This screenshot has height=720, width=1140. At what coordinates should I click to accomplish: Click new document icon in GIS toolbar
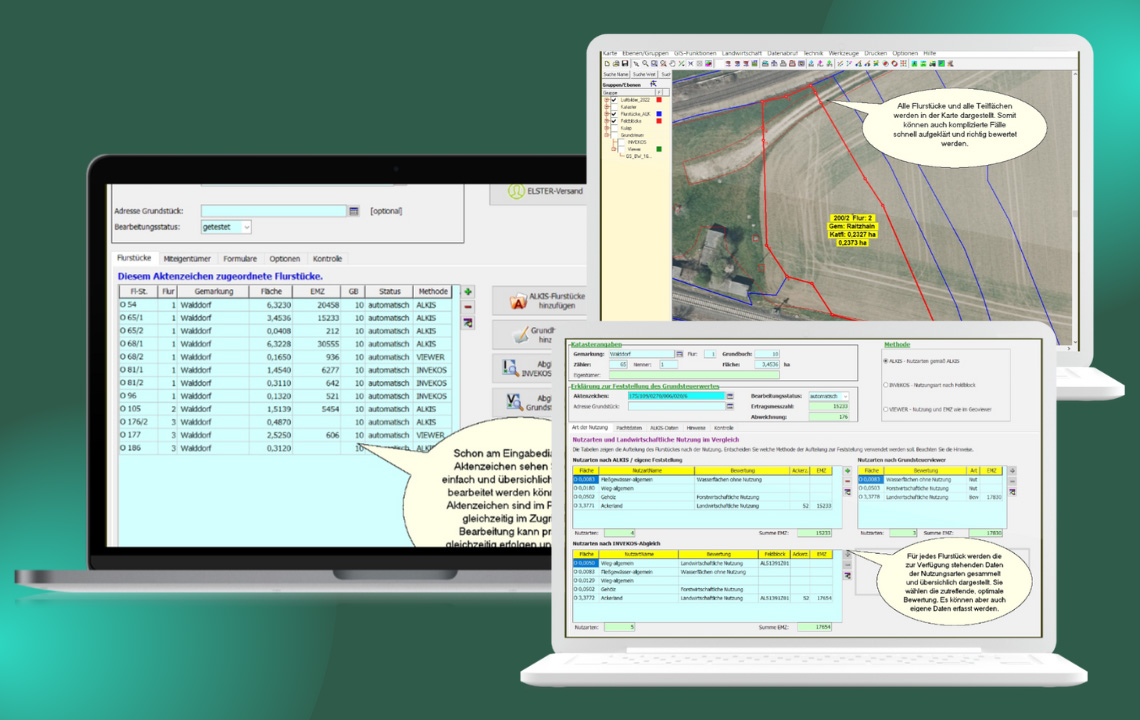pos(607,64)
